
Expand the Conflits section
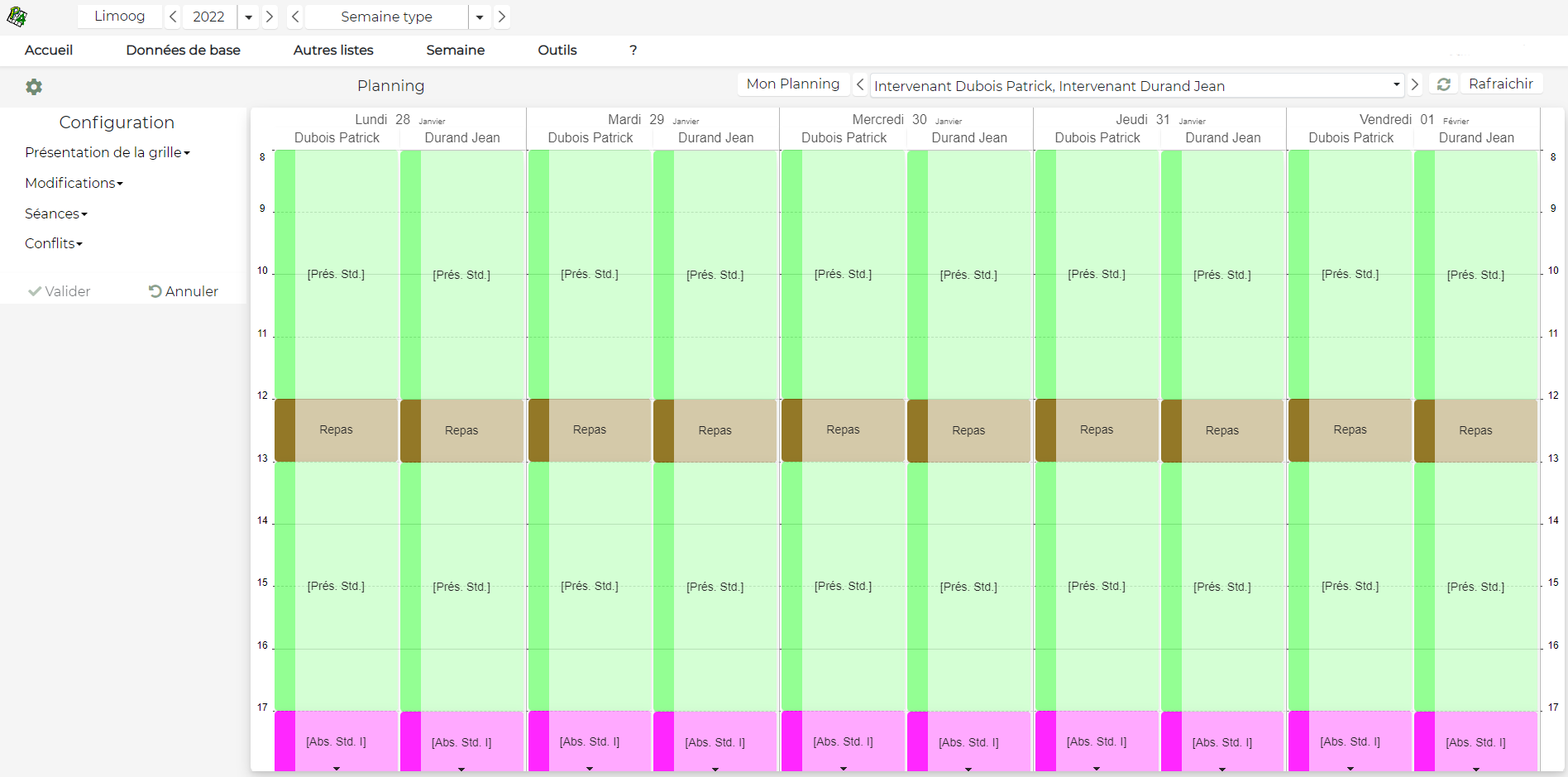point(54,243)
